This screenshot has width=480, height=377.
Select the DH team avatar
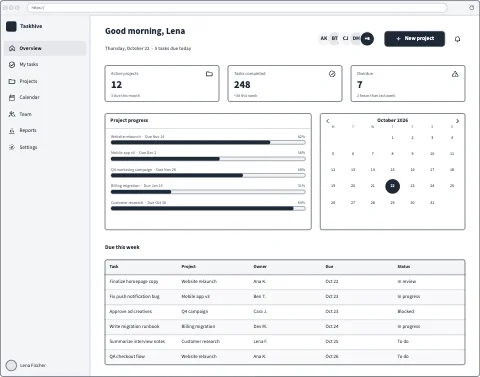(x=356, y=38)
